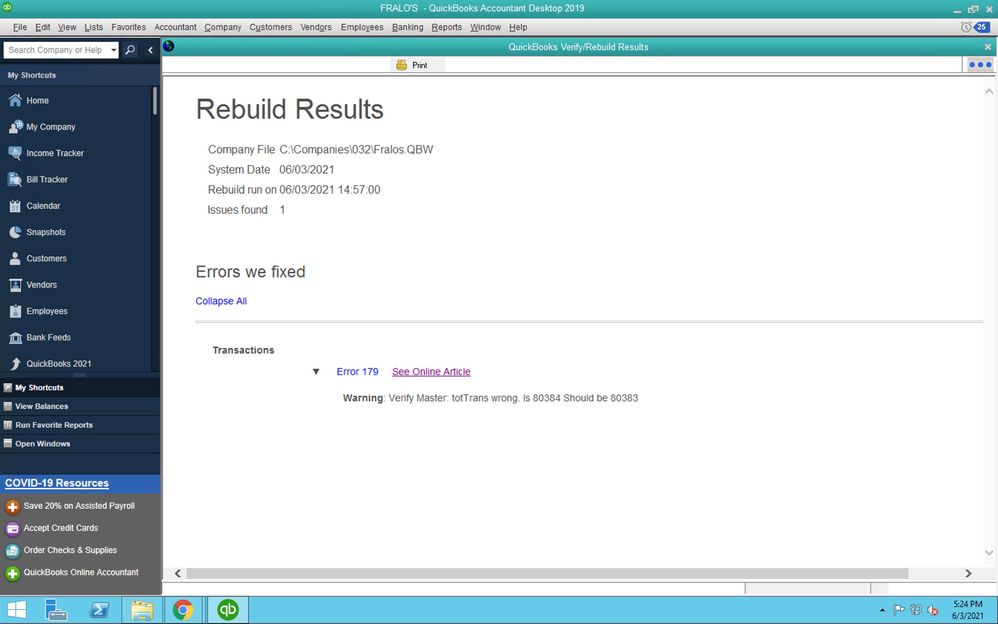Open the See Online Article link
The height and width of the screenshot is (624, 998).
coord(431,372)
